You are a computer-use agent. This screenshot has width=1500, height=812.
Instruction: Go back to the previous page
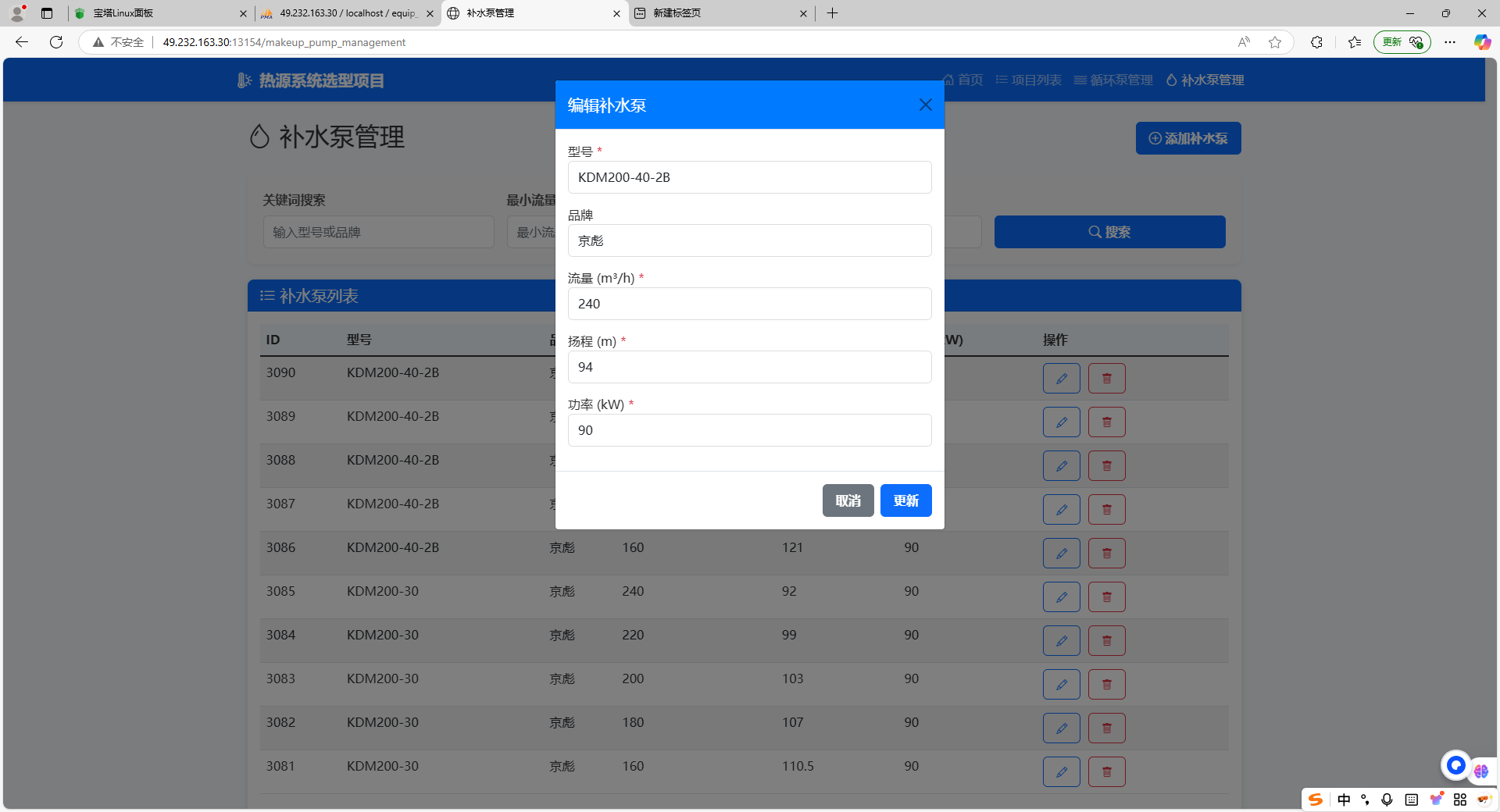[x=22, y=42]
